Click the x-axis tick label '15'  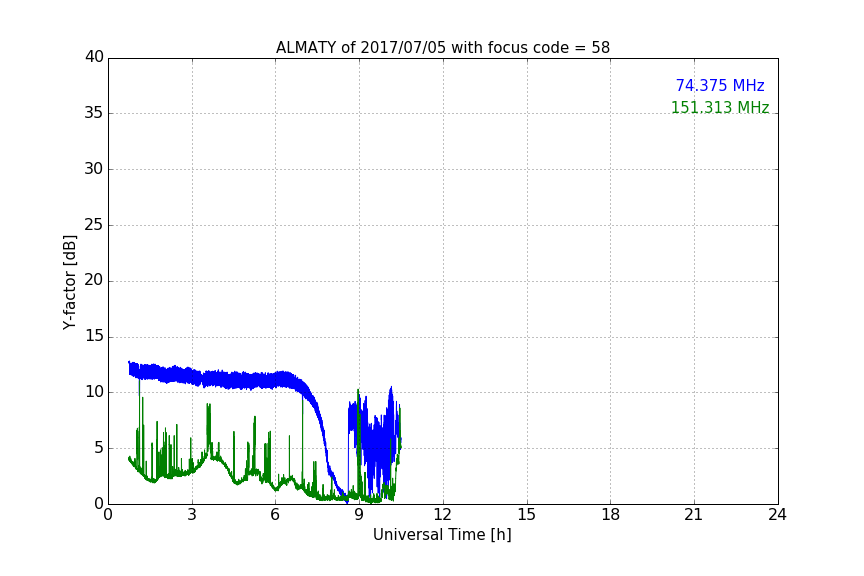pos(527,515)
